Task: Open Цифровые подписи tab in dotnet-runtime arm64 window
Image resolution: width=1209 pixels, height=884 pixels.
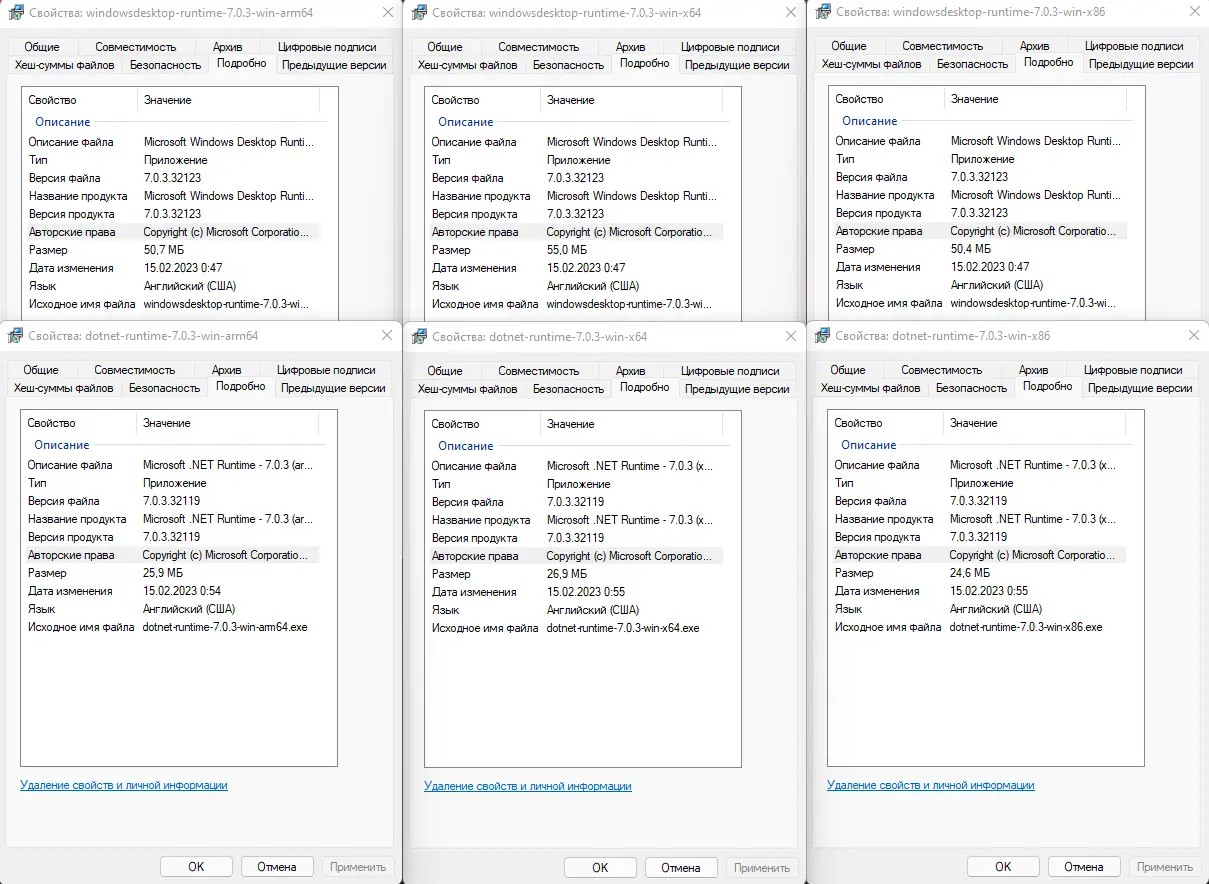Action: click(326, 370)
